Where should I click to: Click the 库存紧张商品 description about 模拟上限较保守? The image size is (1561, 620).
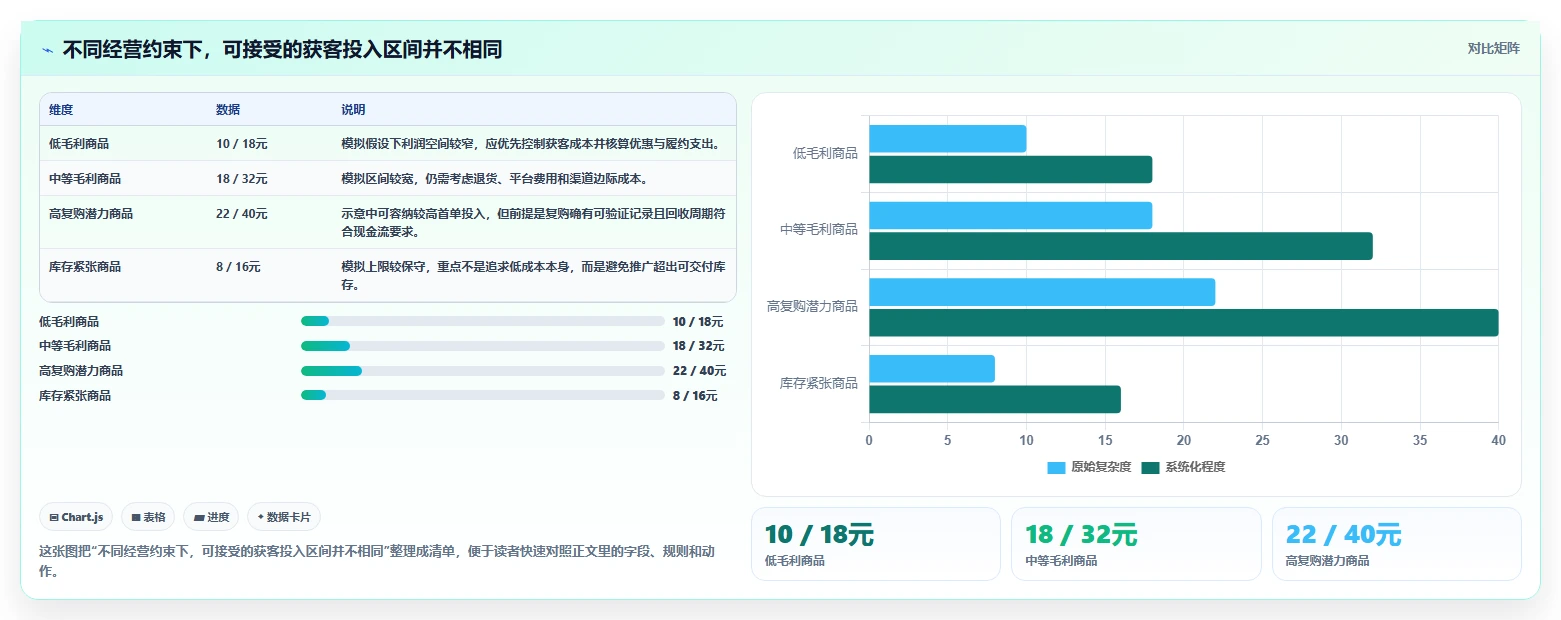point(534,276)
